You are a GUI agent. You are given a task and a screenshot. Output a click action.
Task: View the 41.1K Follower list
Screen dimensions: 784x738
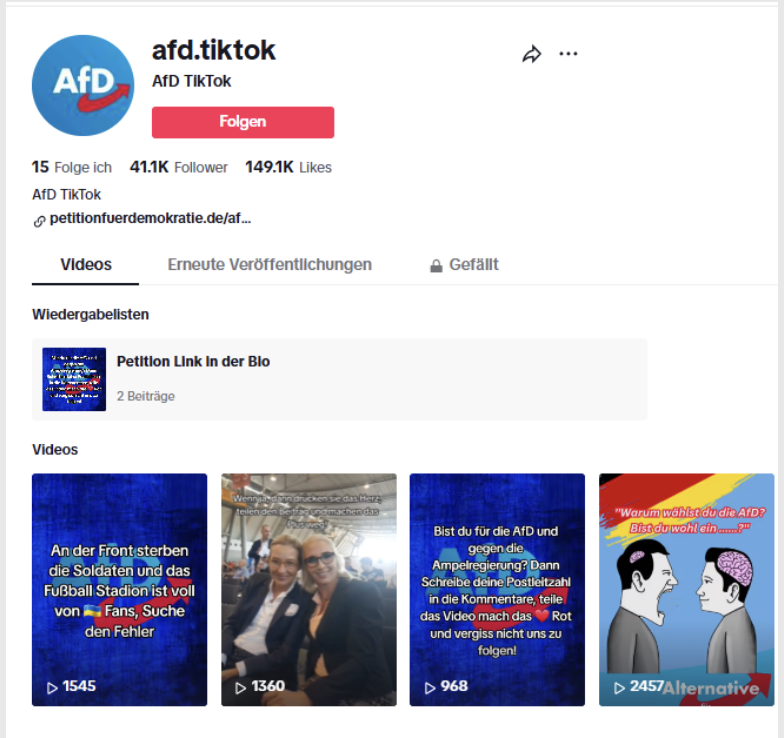[x=178, y=167]
